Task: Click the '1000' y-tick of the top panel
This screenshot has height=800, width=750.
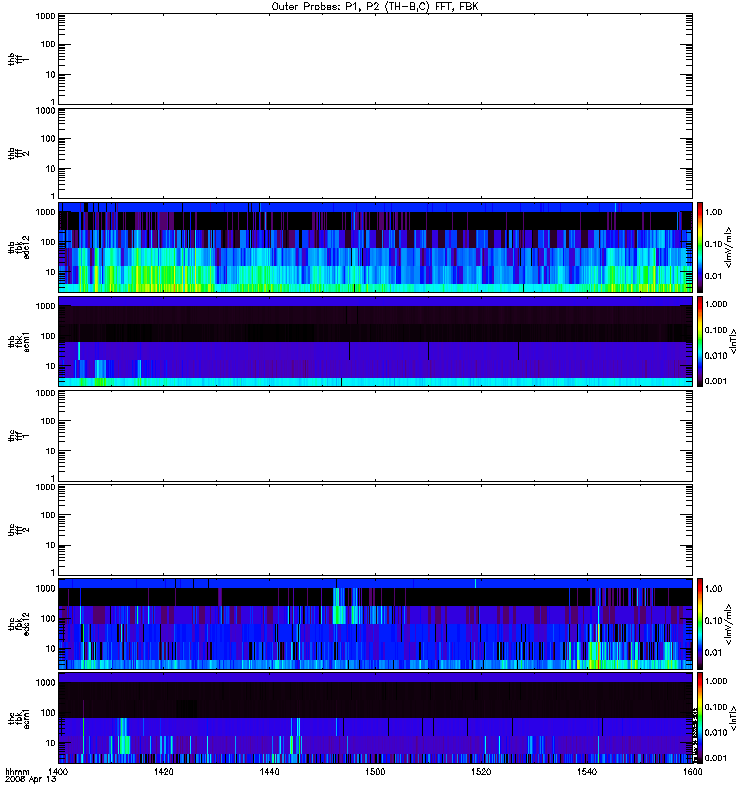Action: 45,16
